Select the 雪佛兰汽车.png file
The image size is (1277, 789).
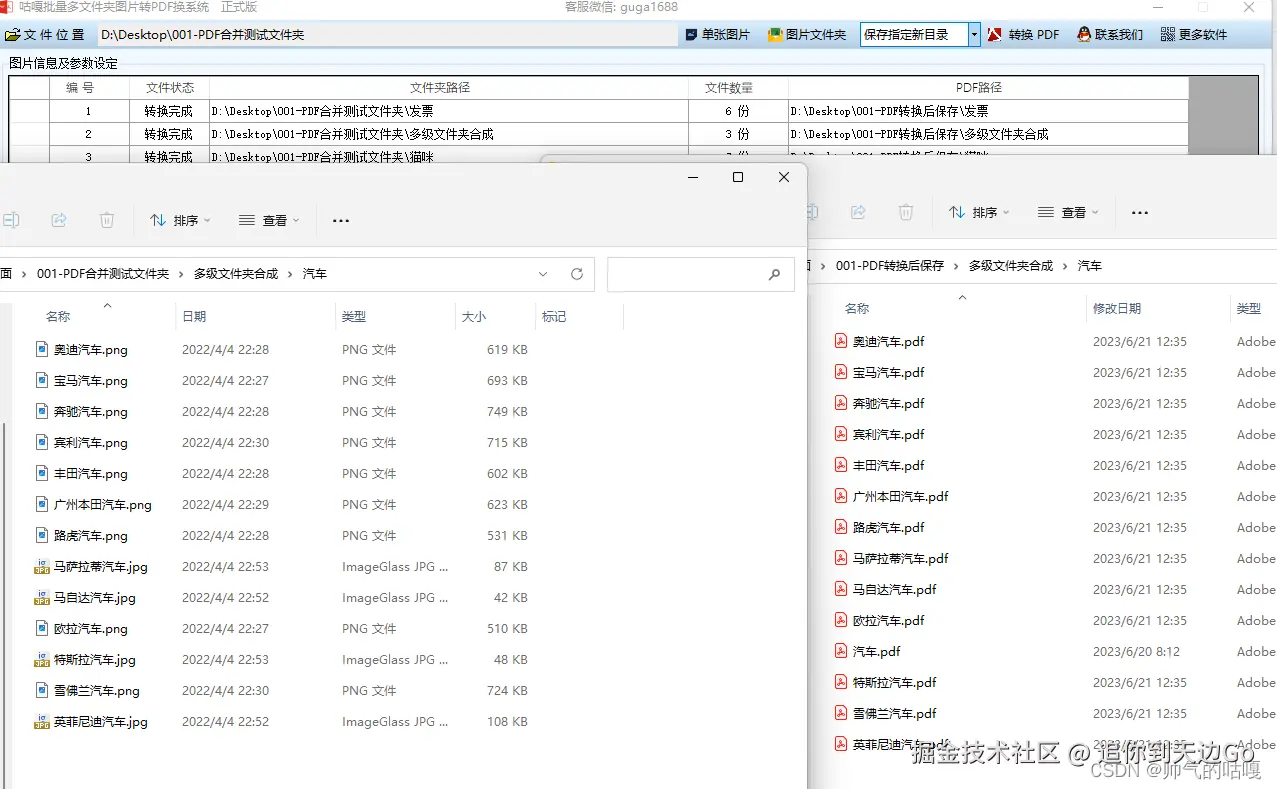(97, 690)
